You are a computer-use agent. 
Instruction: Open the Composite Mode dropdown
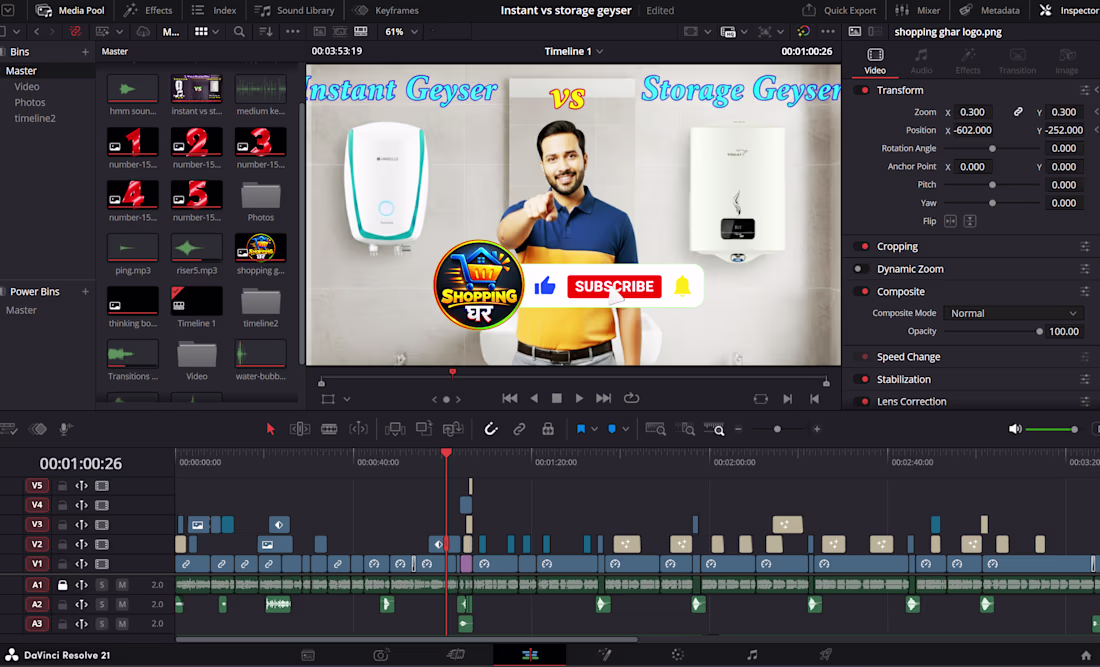pyautogui.click(x=1013, y=313)
